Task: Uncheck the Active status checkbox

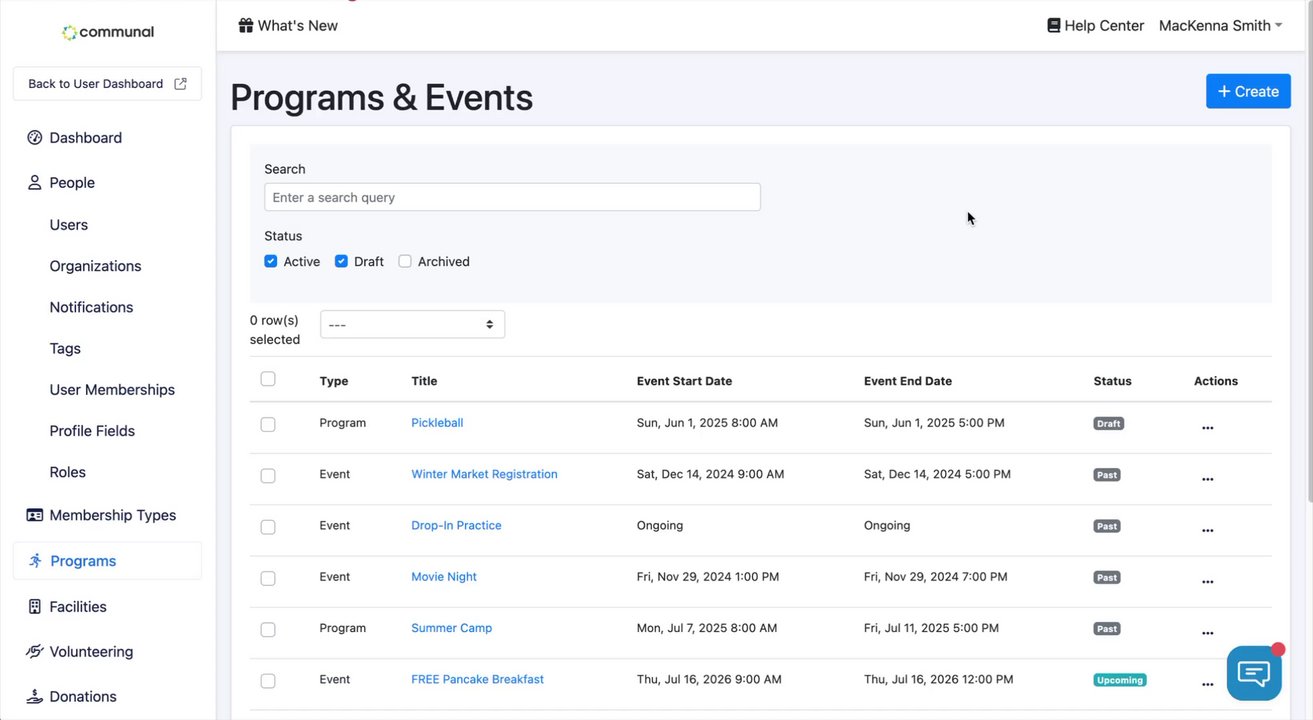Action: (271, 261)
